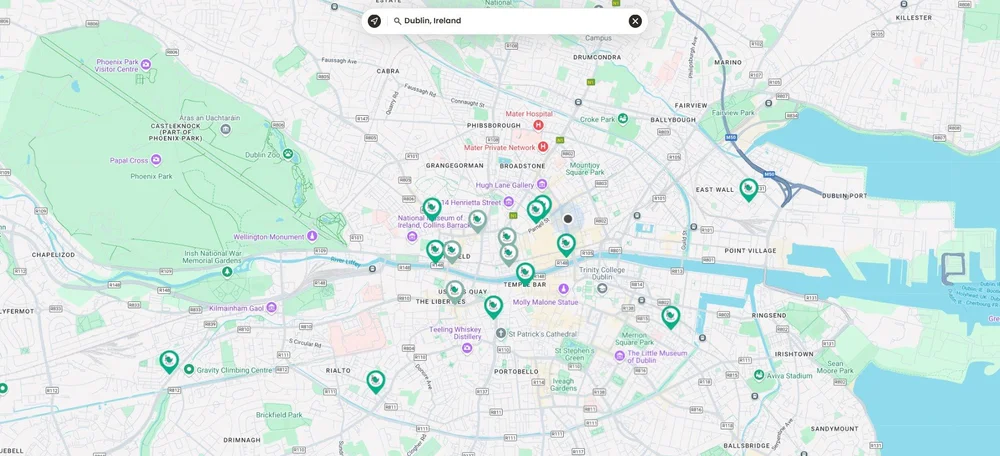Open the Hugh Lane Gallery marker icon
Viewport: 1000px width, 456px height.
tap(541, 185)
